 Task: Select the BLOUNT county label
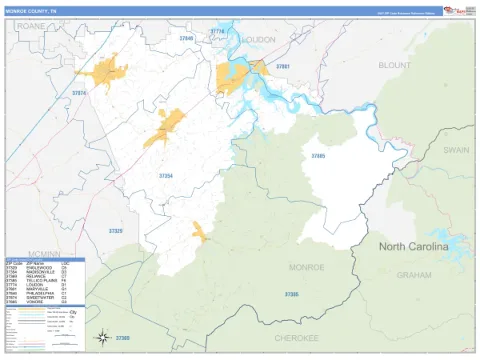point(394,65)
